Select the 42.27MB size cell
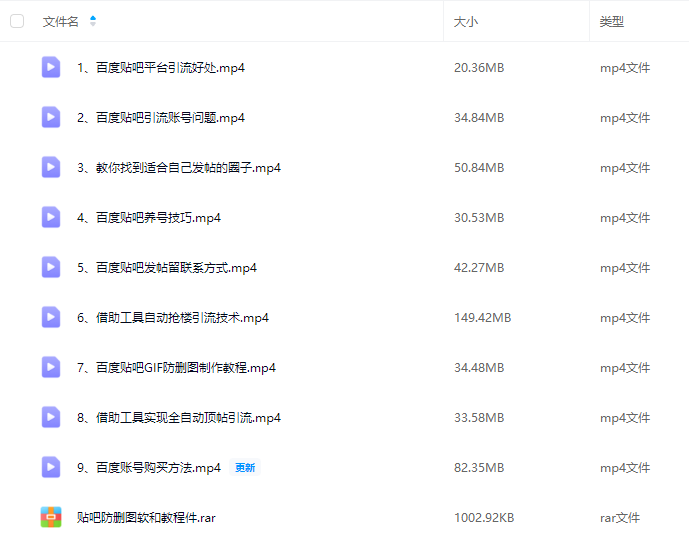Image resolution: width=689 pixels, height=549 pixels. [x=479, y=268]
